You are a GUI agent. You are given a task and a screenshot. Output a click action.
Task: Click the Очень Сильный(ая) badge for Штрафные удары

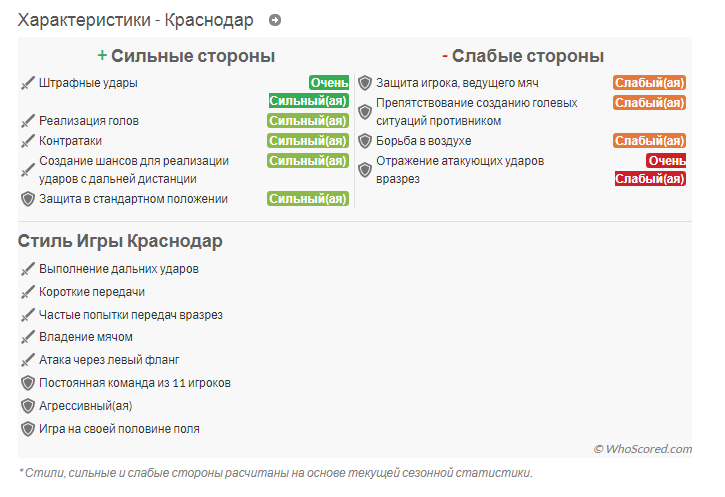tap(309, 92)
